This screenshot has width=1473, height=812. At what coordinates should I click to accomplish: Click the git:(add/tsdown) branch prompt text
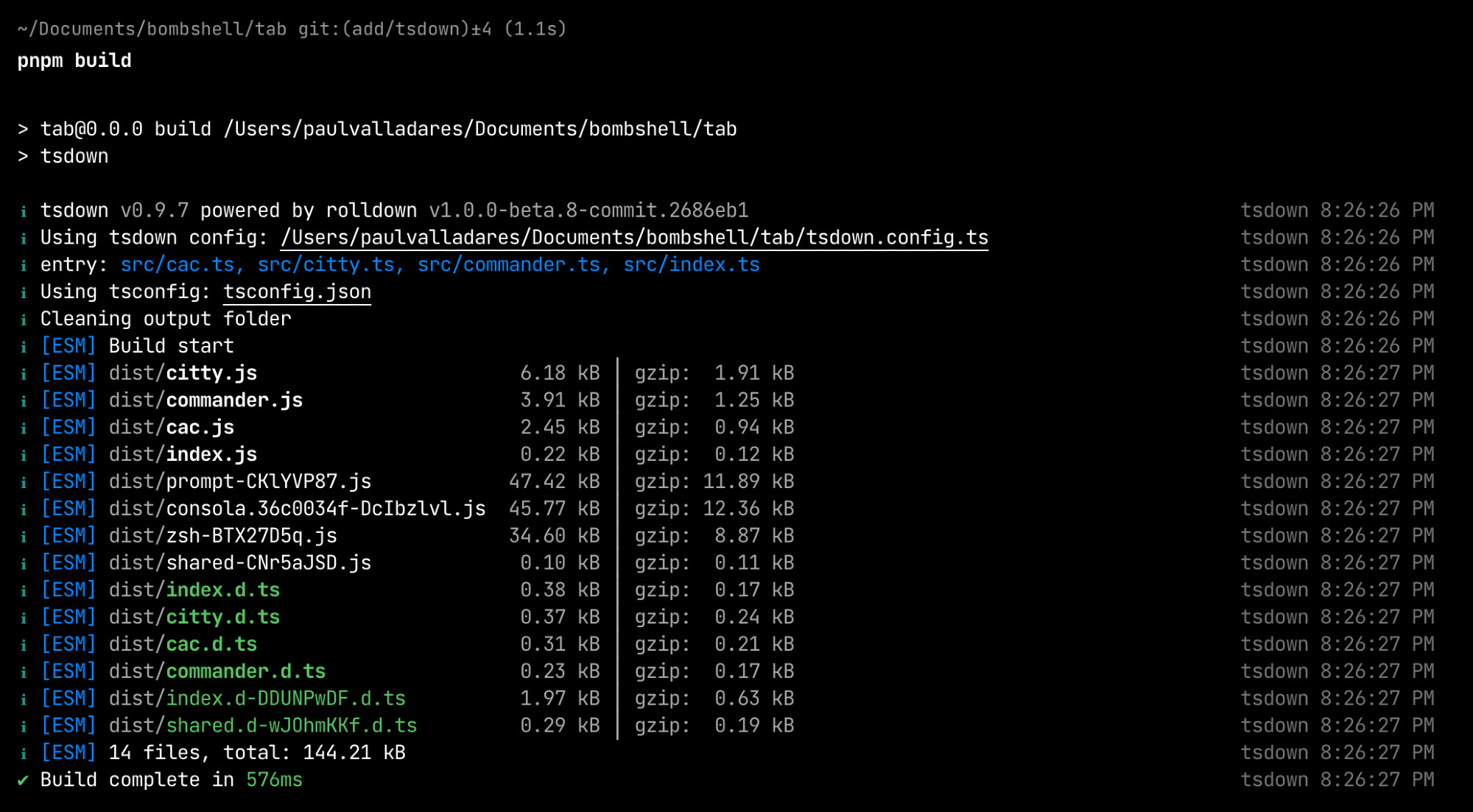click(394, 29)
